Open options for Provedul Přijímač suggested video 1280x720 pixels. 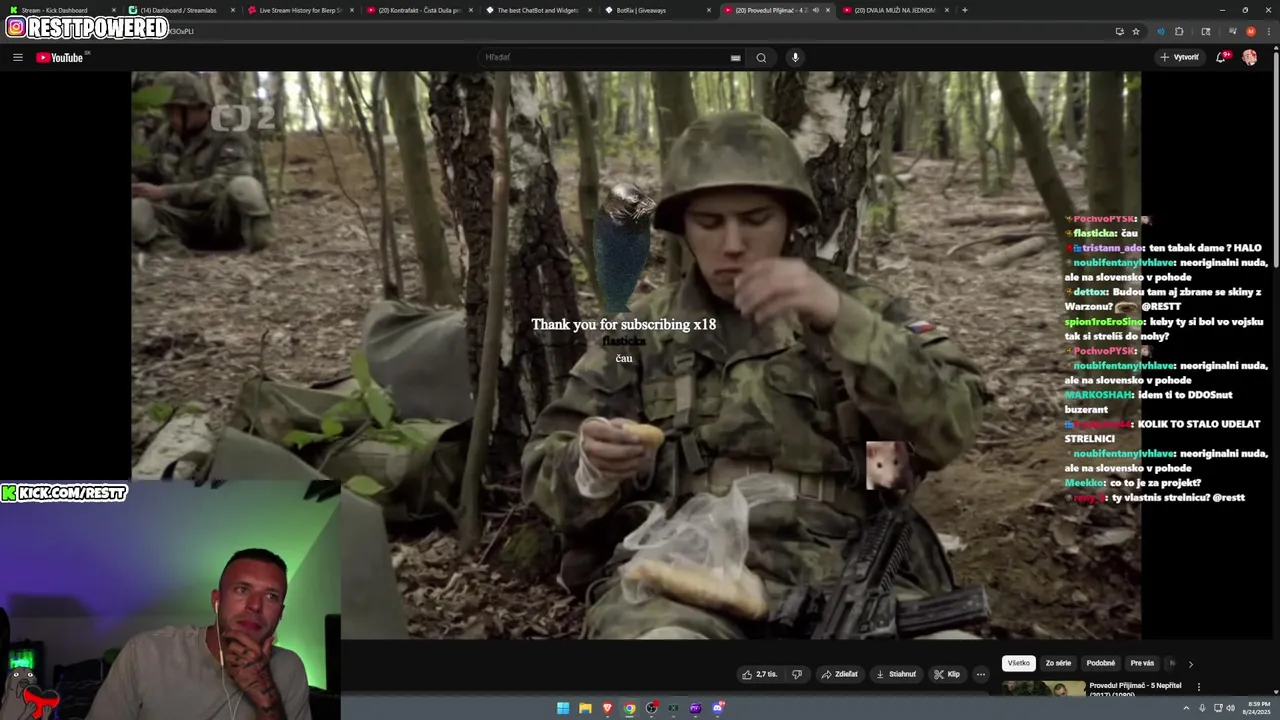pos(1198,687)
